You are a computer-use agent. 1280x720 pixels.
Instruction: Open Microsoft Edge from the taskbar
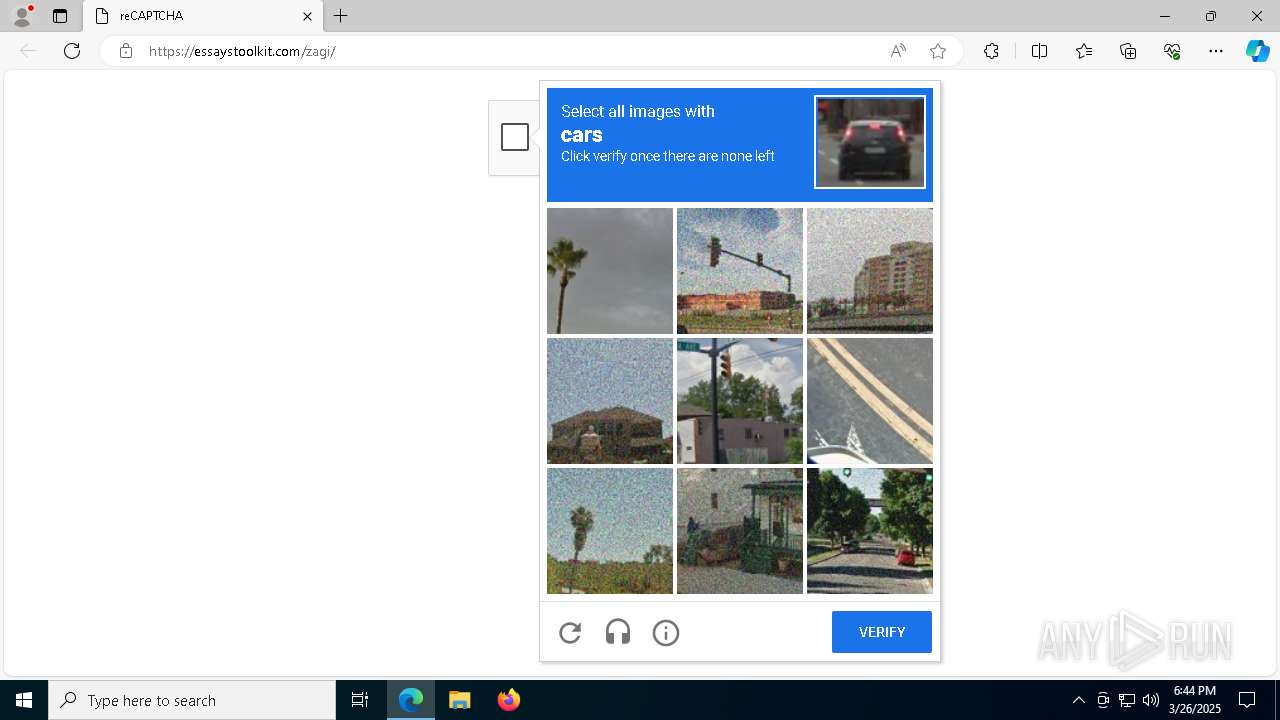click(x=411, y=700)
